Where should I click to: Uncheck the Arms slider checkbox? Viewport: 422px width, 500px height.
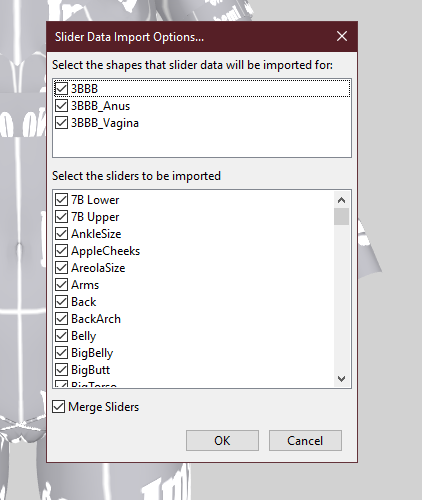[61, 285]
